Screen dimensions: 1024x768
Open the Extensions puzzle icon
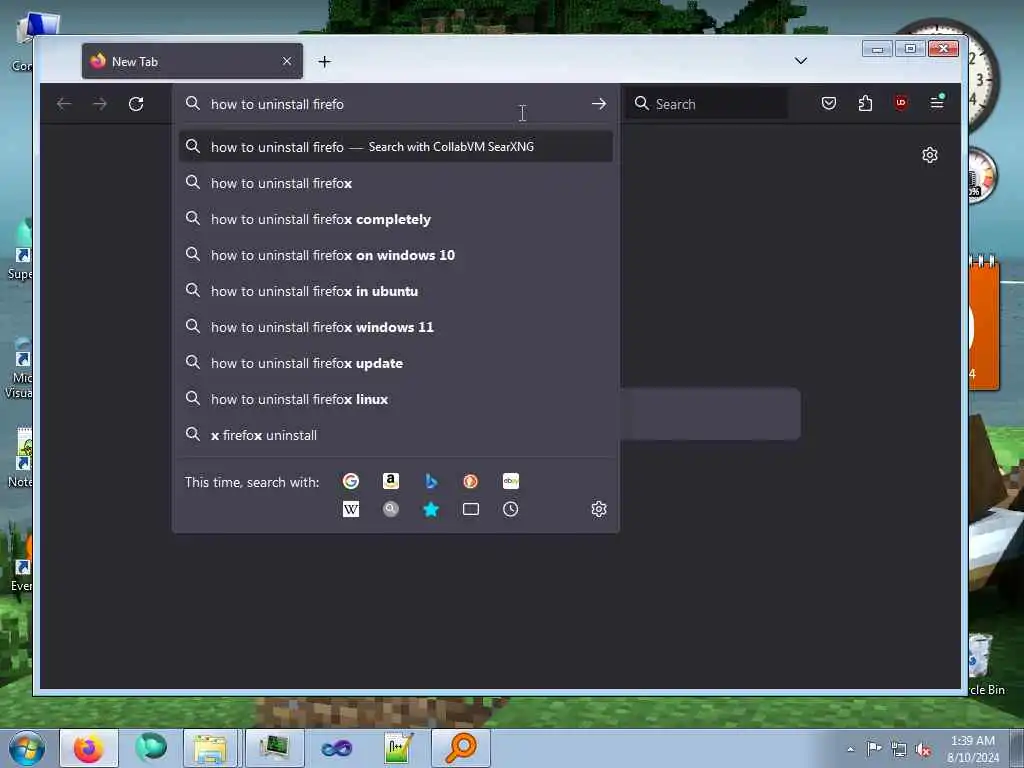click(x=865, y=103)
